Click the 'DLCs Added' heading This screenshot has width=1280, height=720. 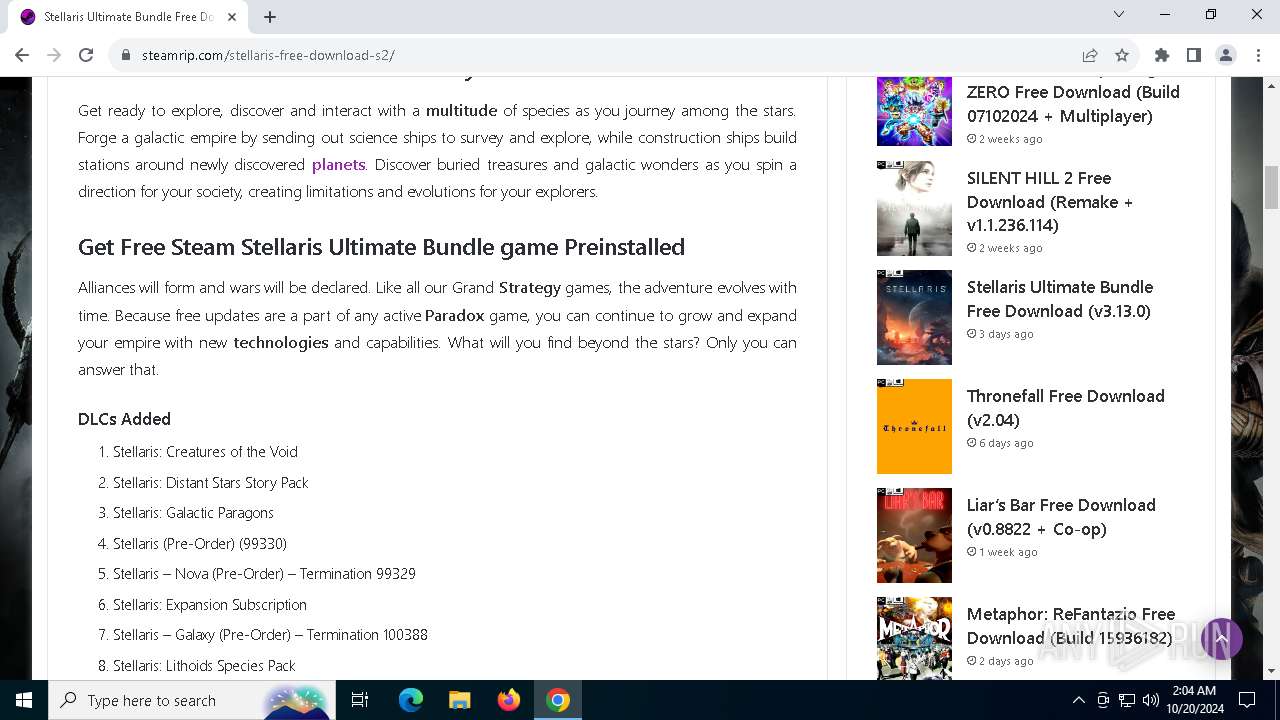tap(124, 419)
